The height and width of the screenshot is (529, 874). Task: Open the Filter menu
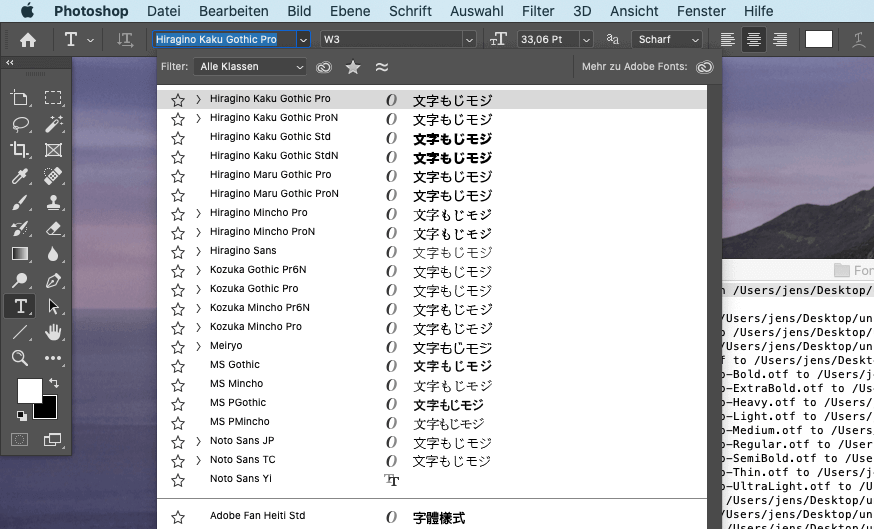(538, 11)
